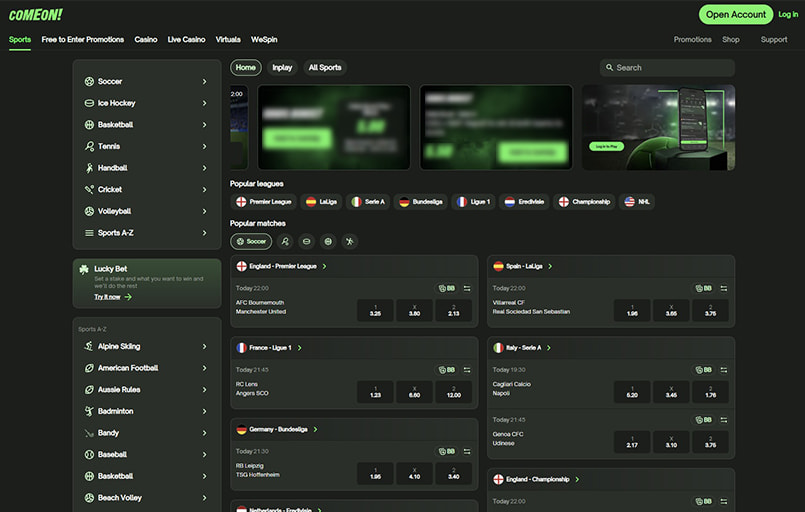Viewport: 805px width, 512px height.
Task: Click the American Football icon in sidebar
Action: pos(89,368)
